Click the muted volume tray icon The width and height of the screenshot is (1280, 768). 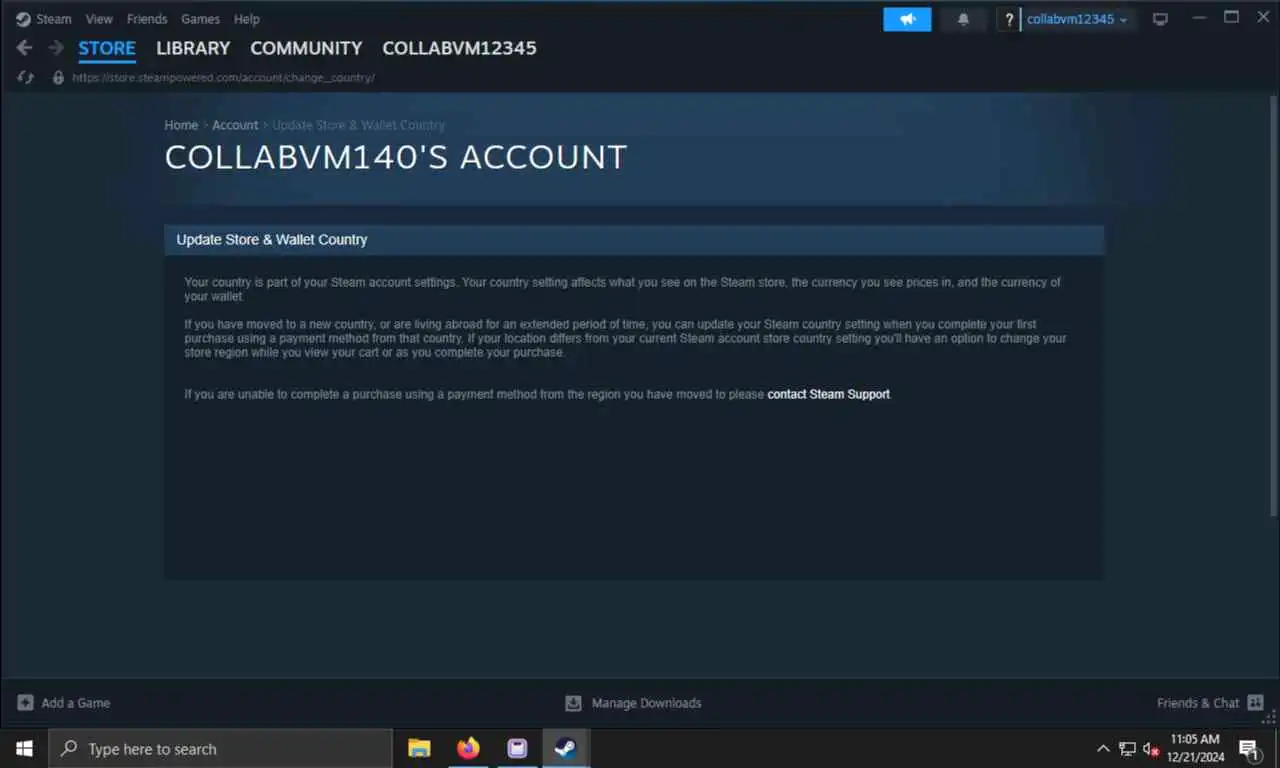pyautogui.click(x=1150, y=748)
